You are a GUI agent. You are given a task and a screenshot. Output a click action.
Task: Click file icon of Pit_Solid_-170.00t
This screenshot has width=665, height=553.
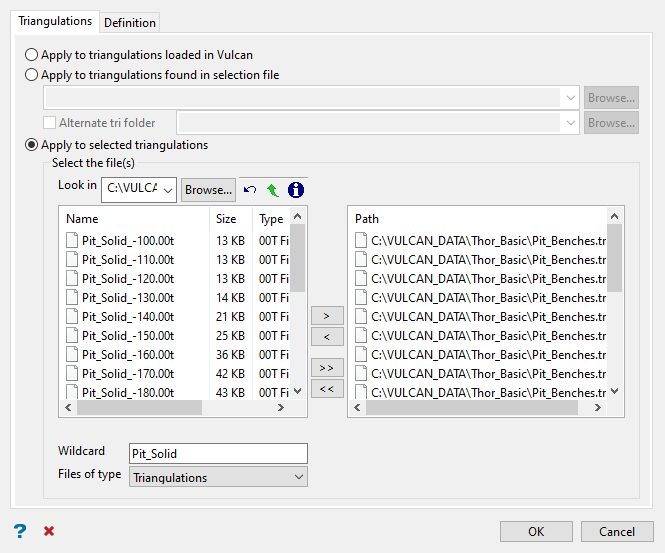pyautogui.click(x=72, y=373)
